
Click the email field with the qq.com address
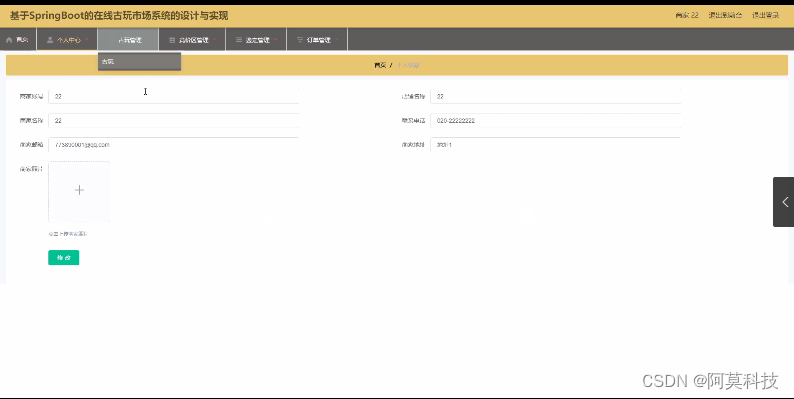point(173,144)
